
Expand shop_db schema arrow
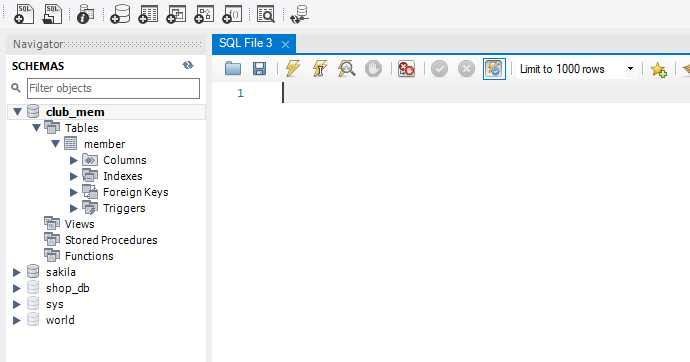click(17, 289)
